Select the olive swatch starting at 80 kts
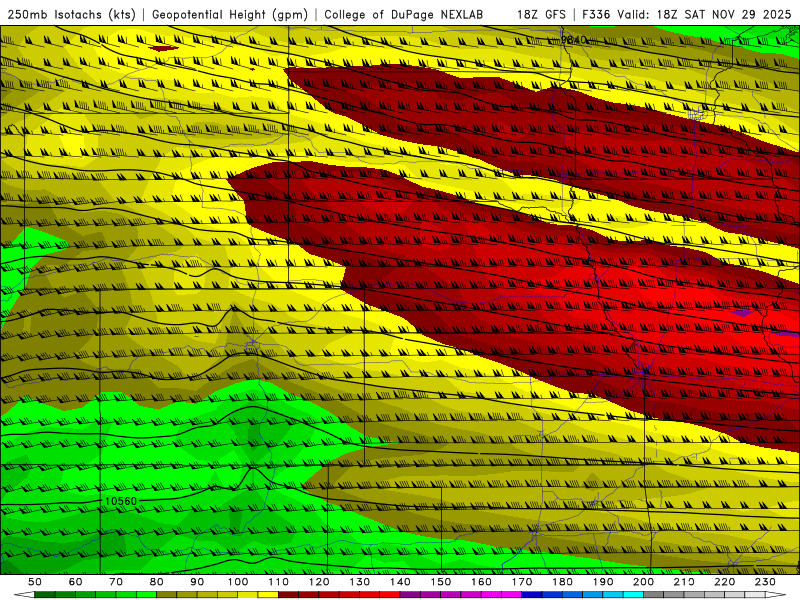Image resolution: width=800 pixels, height=600 pixels. pos(167,595)
